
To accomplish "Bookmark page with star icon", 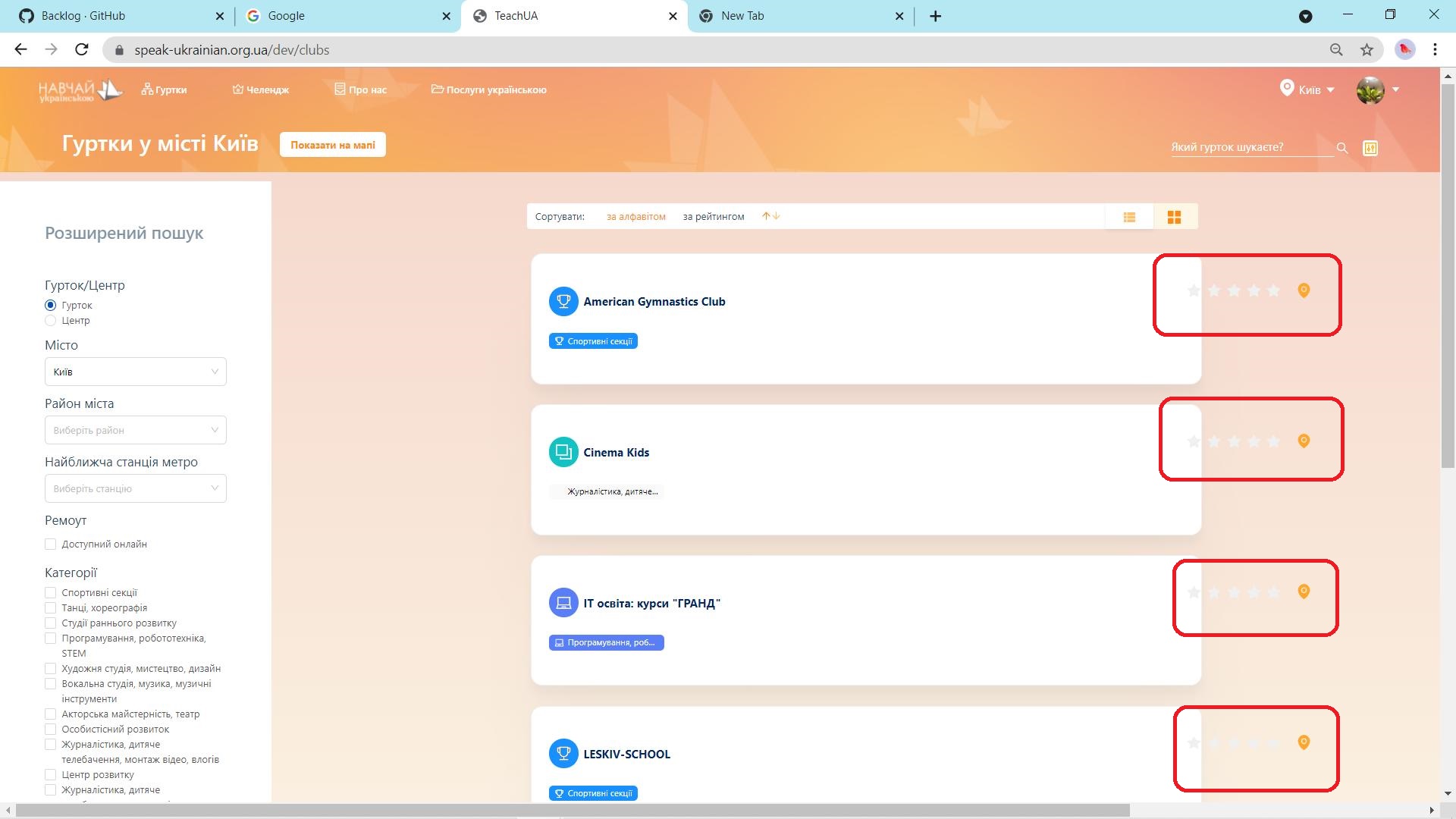I will 1367,50.
